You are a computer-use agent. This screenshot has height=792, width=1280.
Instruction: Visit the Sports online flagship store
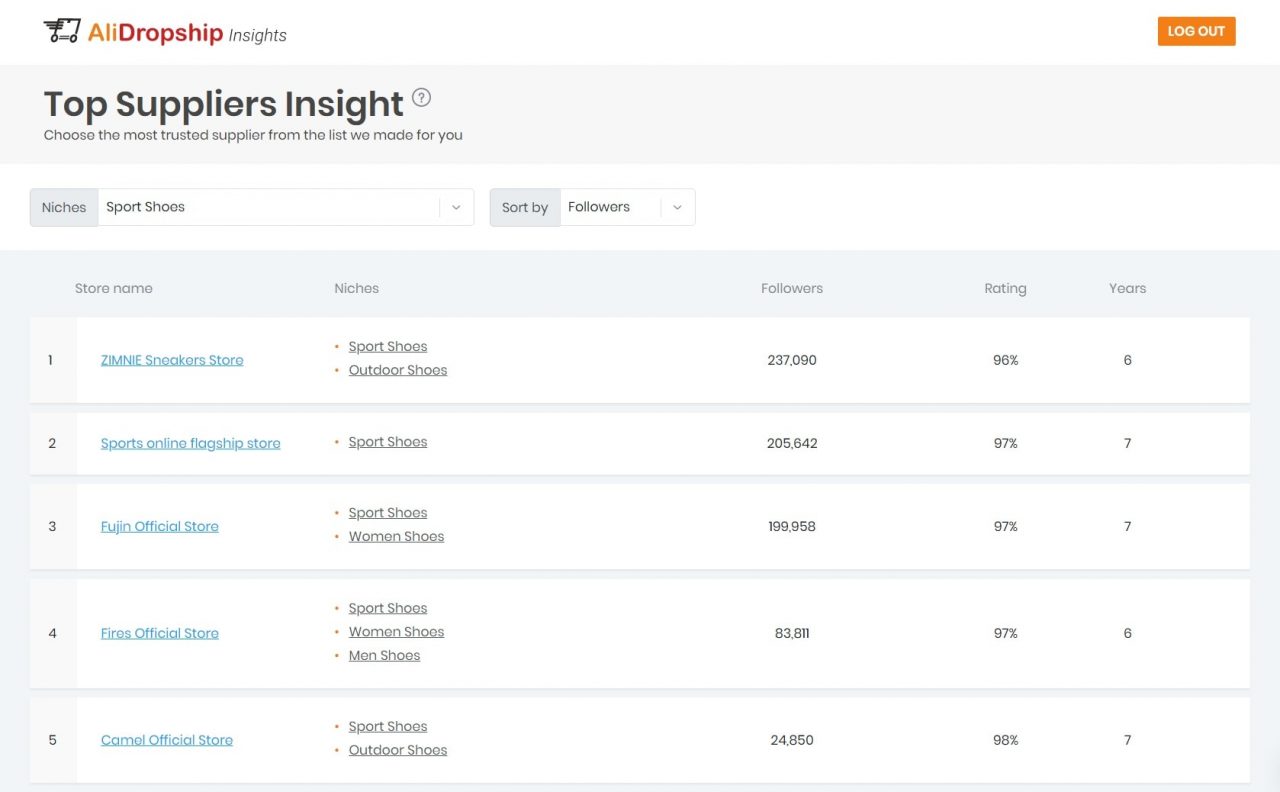(x=190, y=442)
